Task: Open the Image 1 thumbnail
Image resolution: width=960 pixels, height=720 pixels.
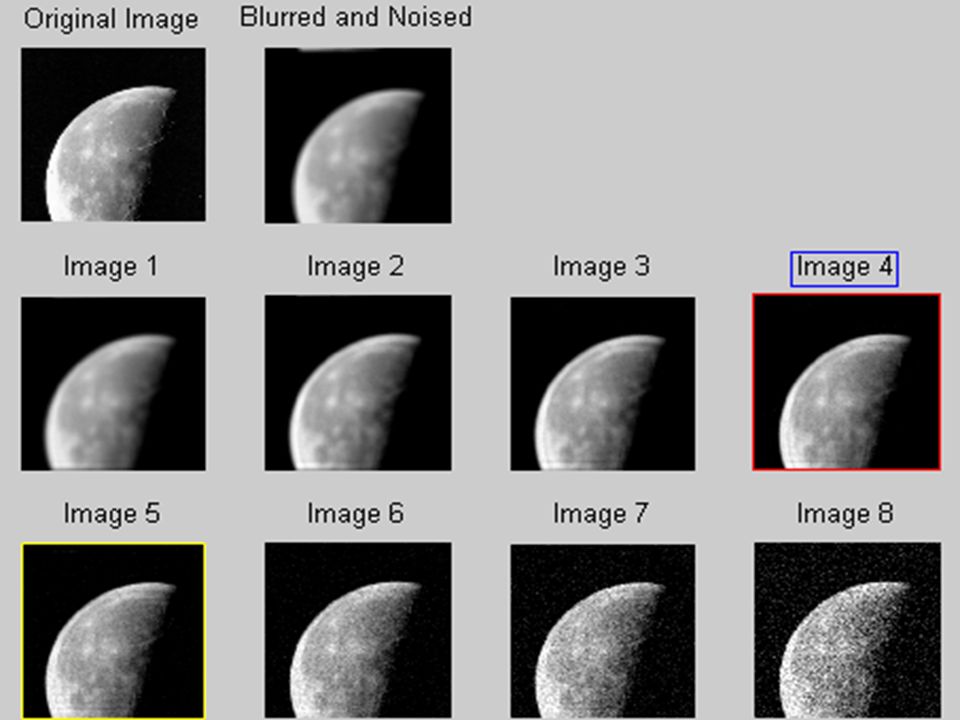Action: coord(113,384)
